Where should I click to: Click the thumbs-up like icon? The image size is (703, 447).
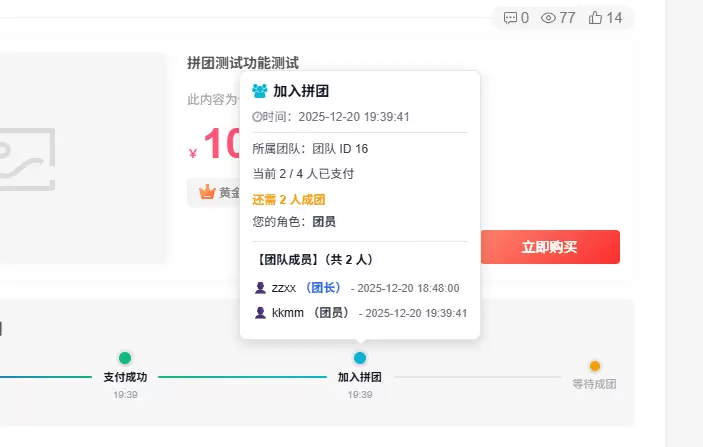(x=595, y=17)
